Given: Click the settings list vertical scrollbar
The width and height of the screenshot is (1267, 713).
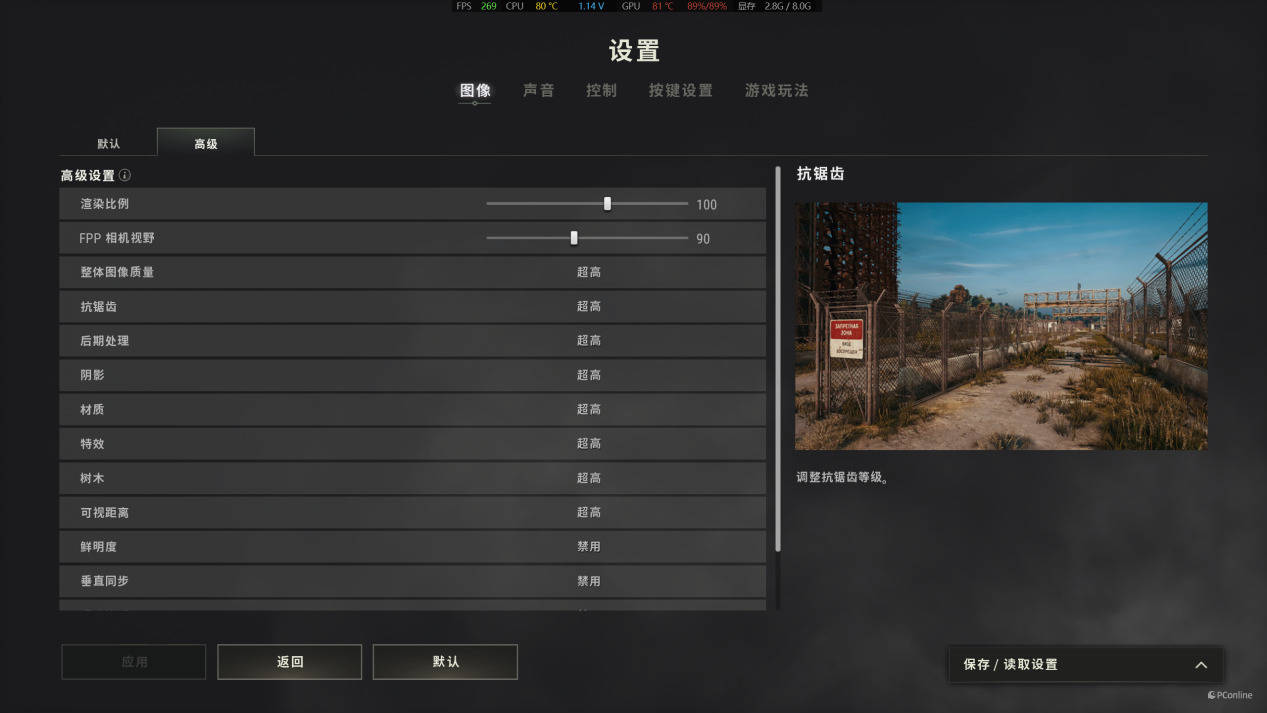Looking at the screenshot, I should pos(778,360).
